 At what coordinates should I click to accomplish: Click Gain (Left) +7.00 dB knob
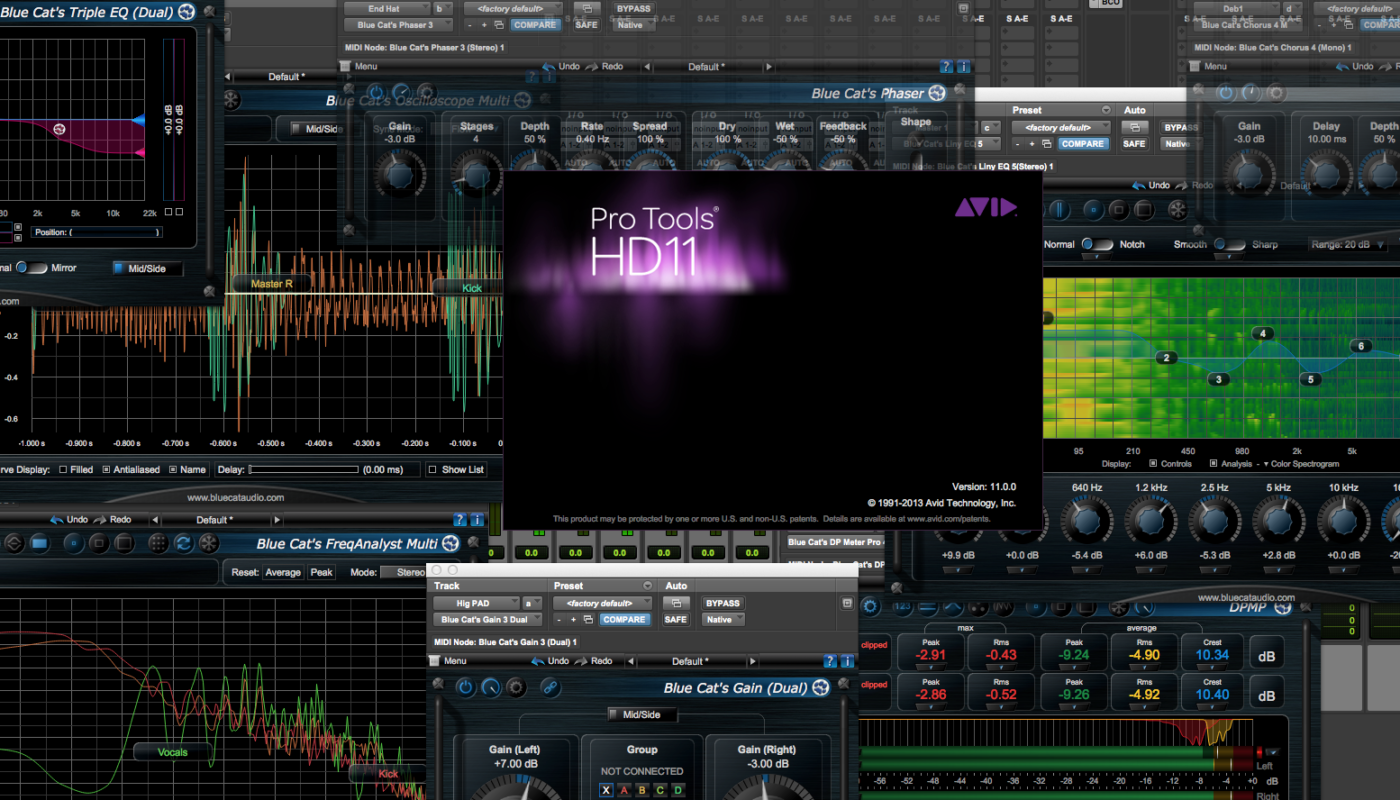click(515, 788)
